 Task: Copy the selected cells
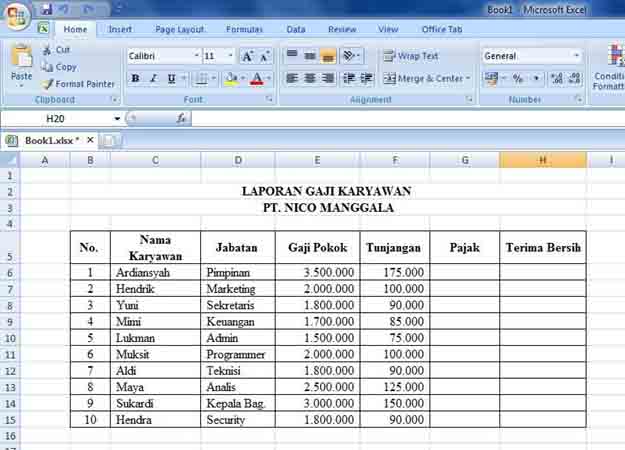coord(59,67)
